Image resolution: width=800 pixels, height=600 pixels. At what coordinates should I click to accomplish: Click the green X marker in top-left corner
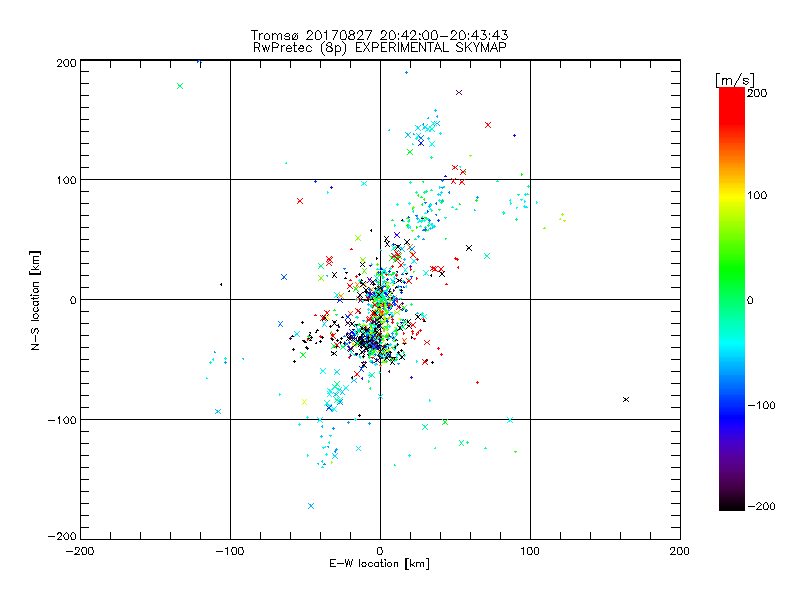(x=180, y=86)
